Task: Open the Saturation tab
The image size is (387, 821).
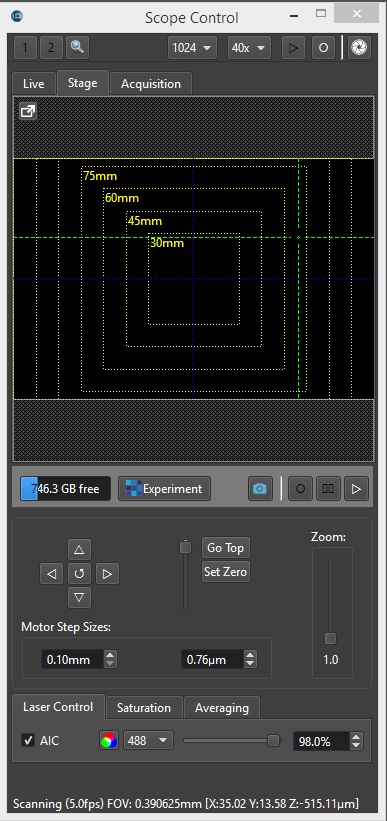Action: pyautogui.click(x=143, y=708)
